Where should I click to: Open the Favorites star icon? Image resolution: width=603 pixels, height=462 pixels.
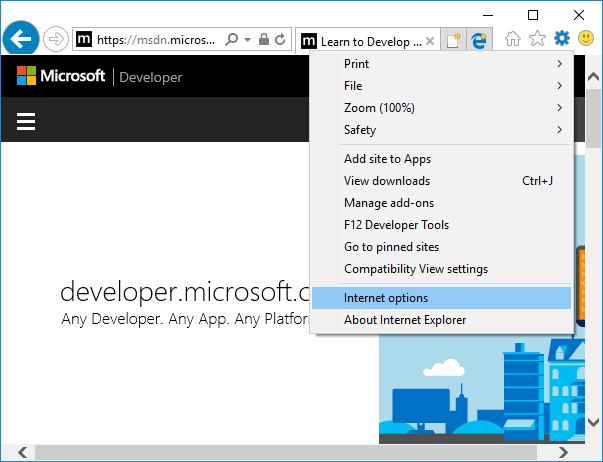click(537, 38)
